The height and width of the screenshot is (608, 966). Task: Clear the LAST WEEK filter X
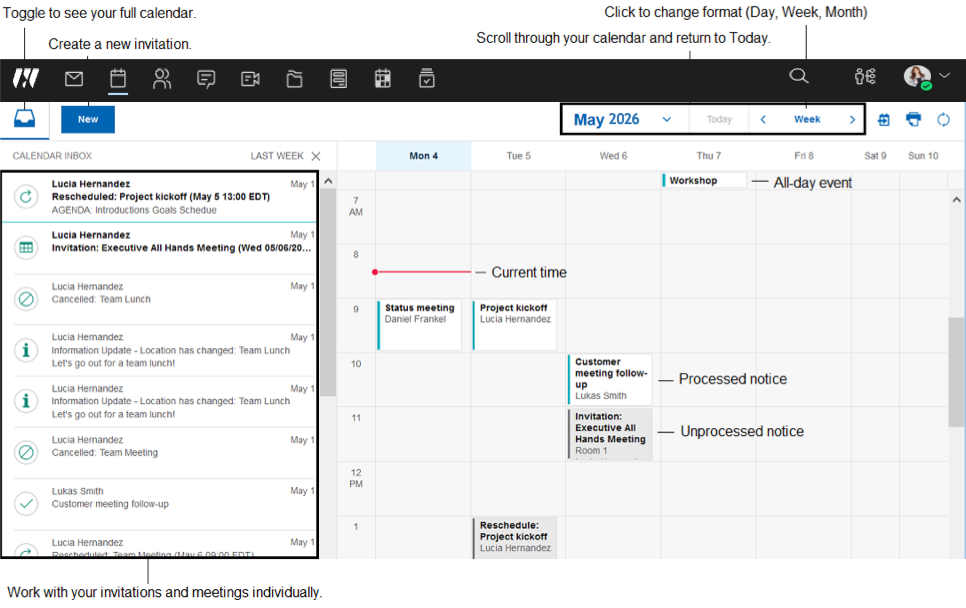click(315, 156)
